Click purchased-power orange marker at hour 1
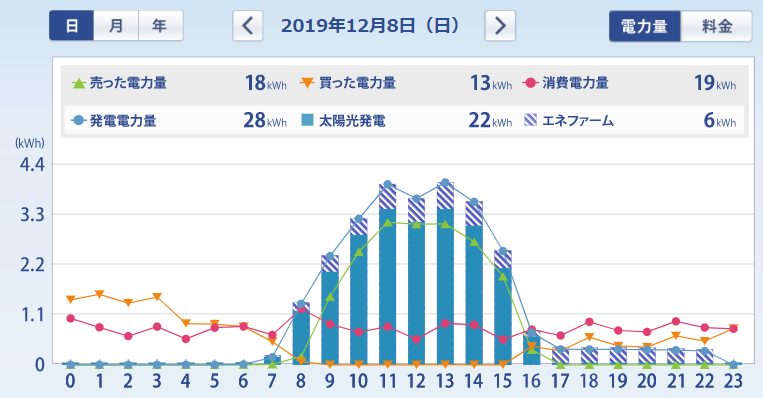This screenshot has height=398, width=763. tap(99, 294)
